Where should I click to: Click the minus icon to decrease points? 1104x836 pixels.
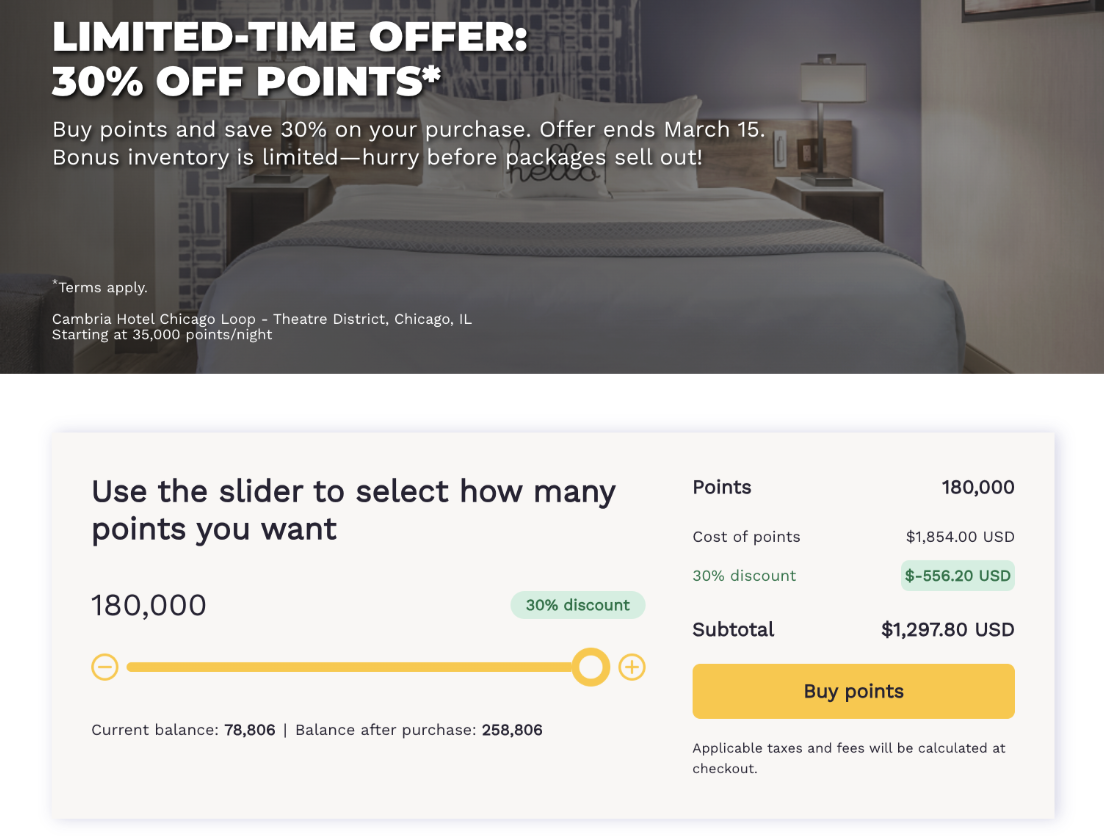tap(105, 667)
